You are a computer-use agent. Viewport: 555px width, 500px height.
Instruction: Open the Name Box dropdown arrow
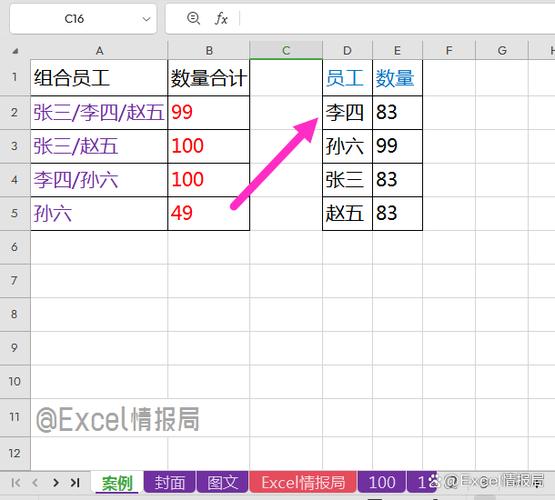146,19
